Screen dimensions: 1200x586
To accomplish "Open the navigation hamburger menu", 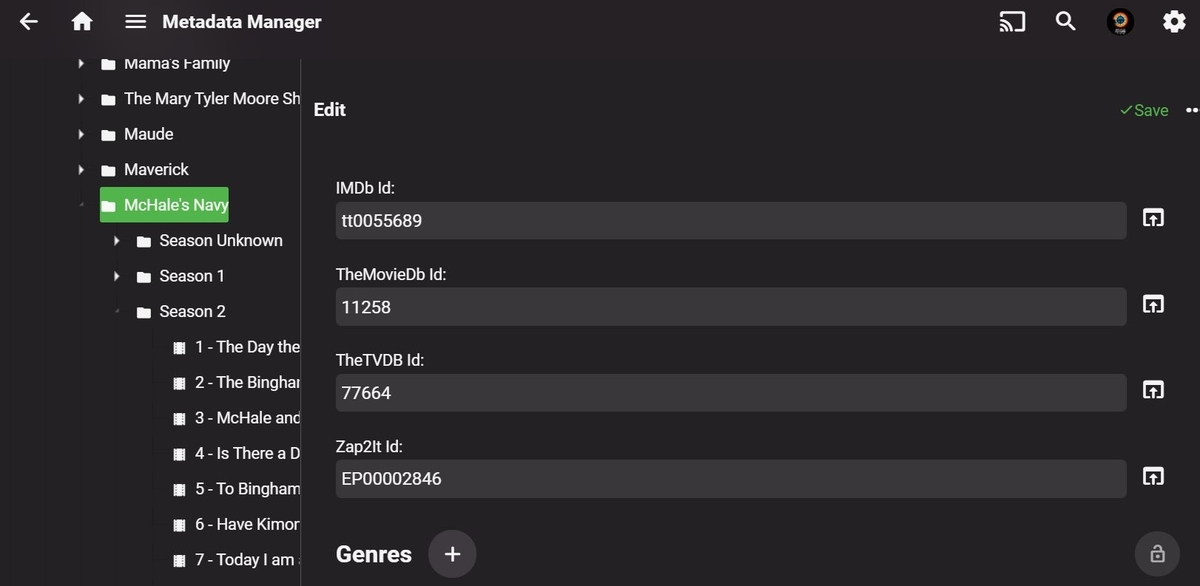I will tap(136, 20).
